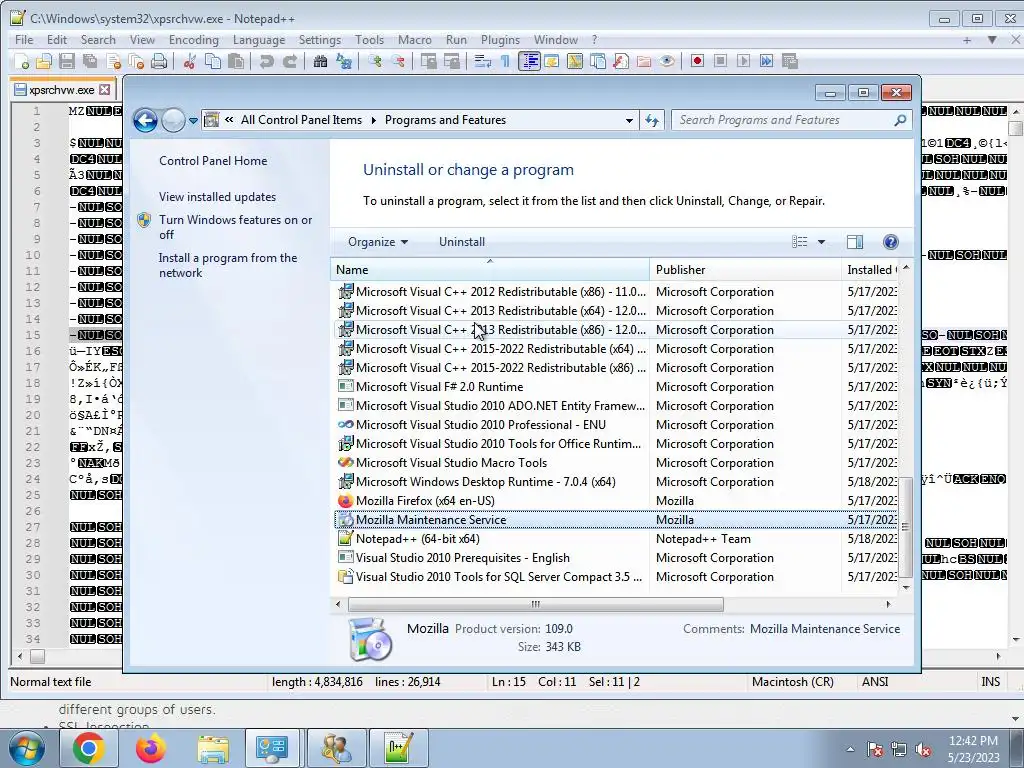Open the File menu in Notepad++
Screen dimensions: 1024x768
pos(24,40)
